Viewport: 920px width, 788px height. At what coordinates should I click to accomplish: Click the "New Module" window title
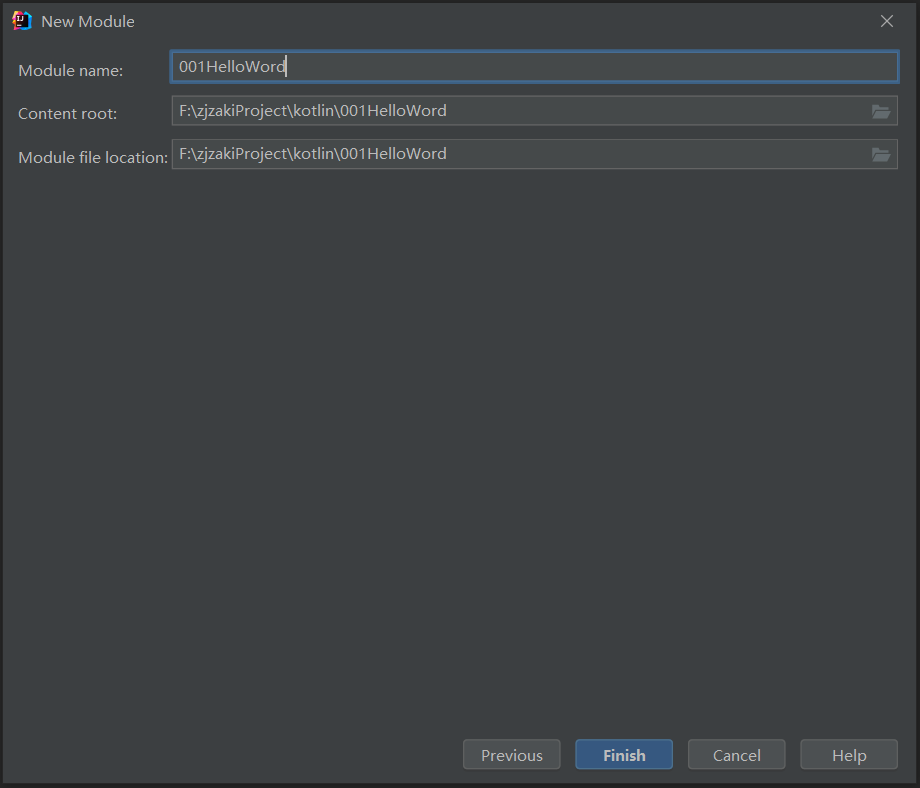click(x=88, y=22)
